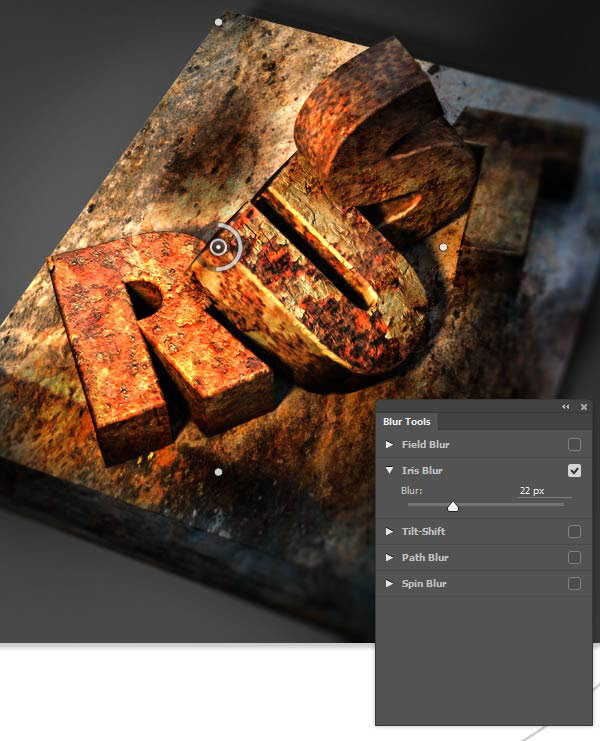Click the top ellipse handle dot
Screen dimensions: 600x741
218,22
